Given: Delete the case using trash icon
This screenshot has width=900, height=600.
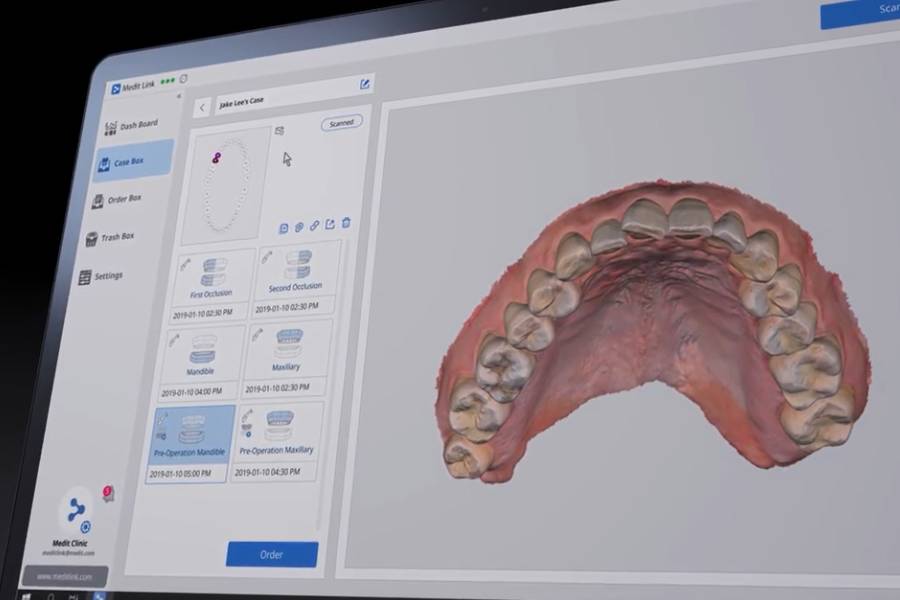Looking at the screenshot, I should [x=346, y=224].
